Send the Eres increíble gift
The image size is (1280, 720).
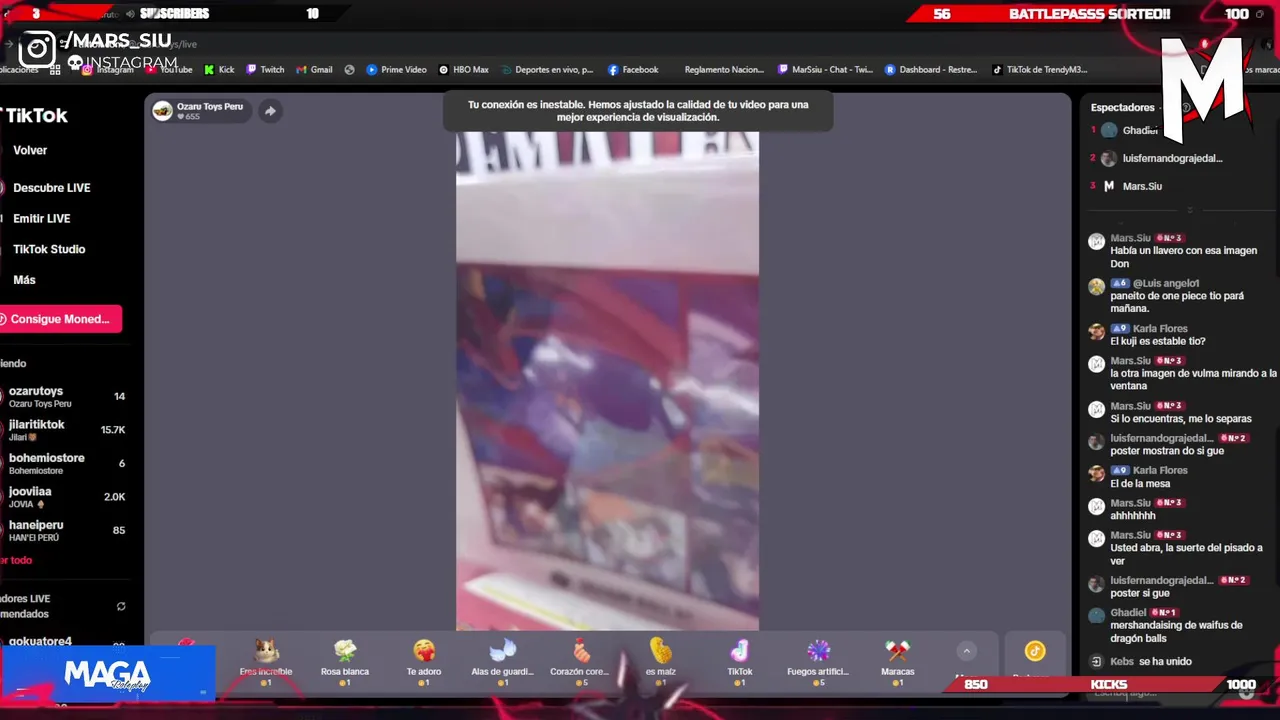click(x=266, y=661)
